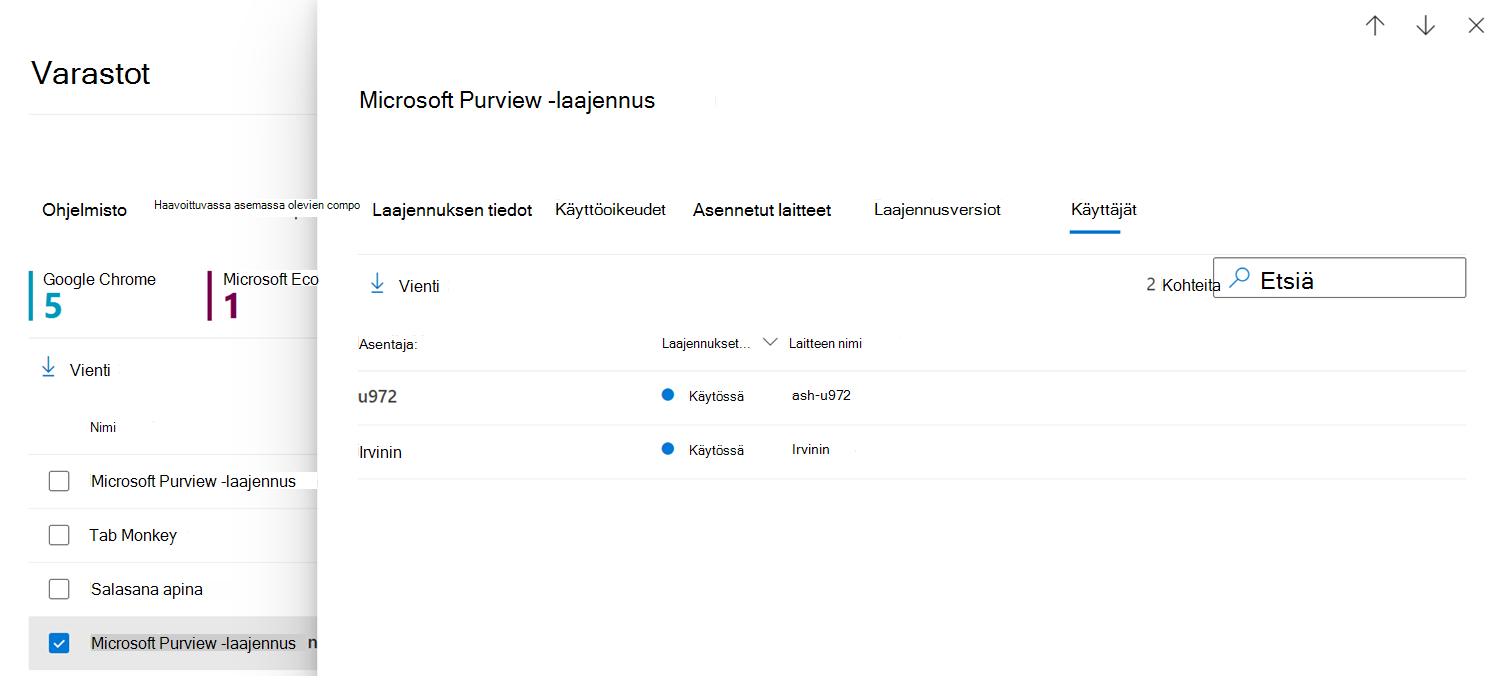Click the Laitteen nimi column header

click(825, 343)
